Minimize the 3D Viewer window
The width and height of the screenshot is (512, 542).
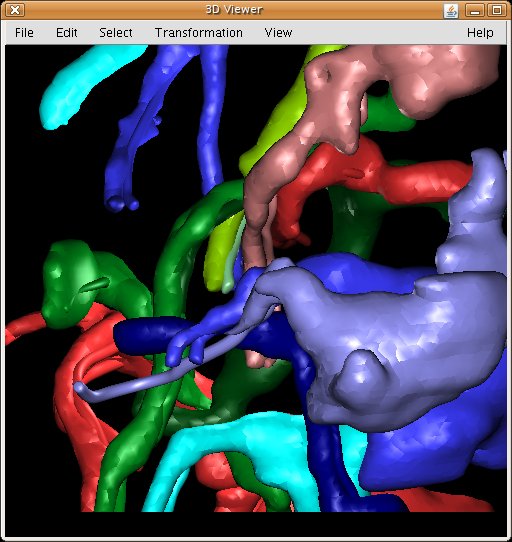[475, 10]
